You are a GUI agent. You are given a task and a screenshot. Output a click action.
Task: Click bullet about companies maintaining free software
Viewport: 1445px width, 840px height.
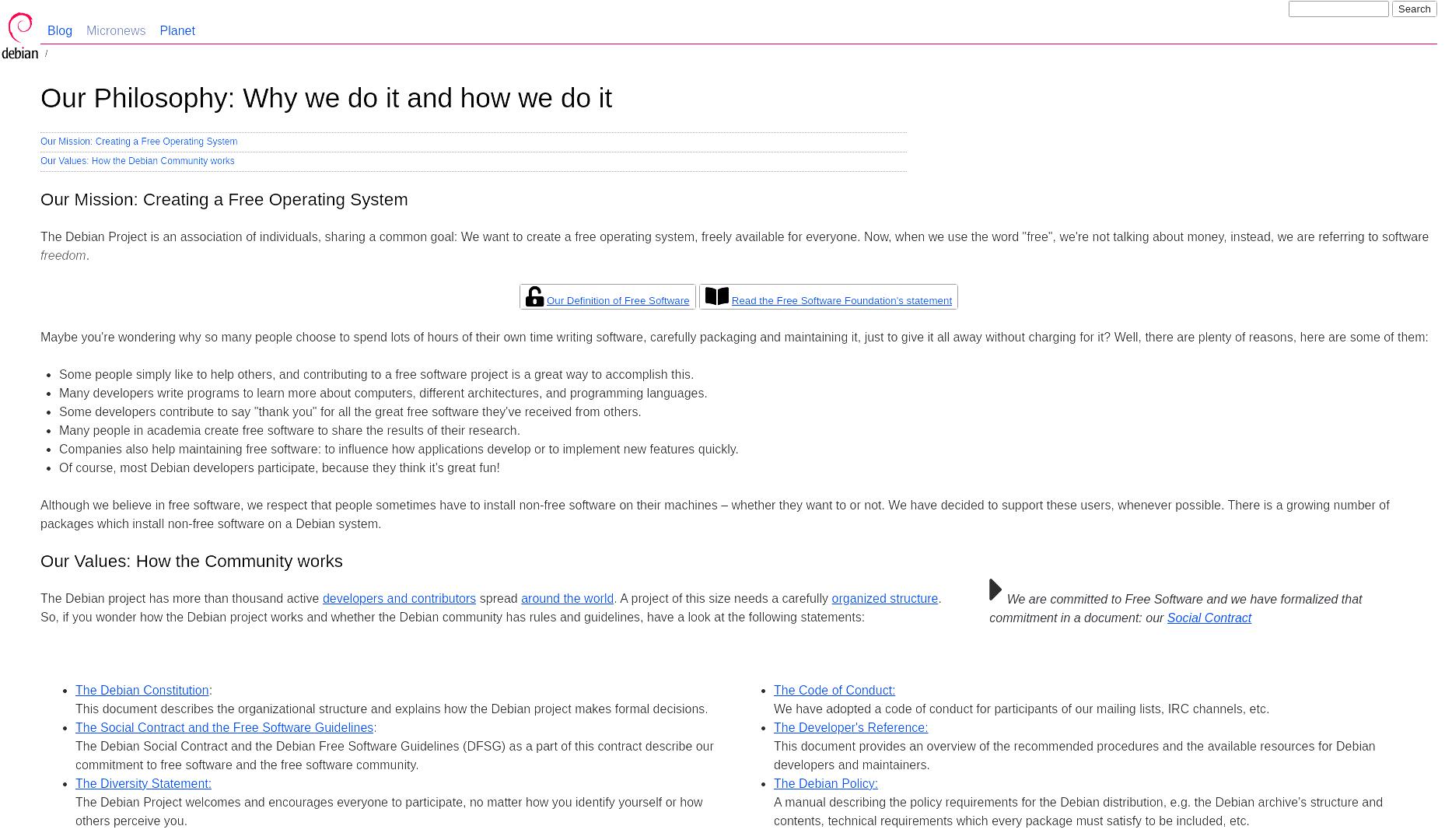398,450
